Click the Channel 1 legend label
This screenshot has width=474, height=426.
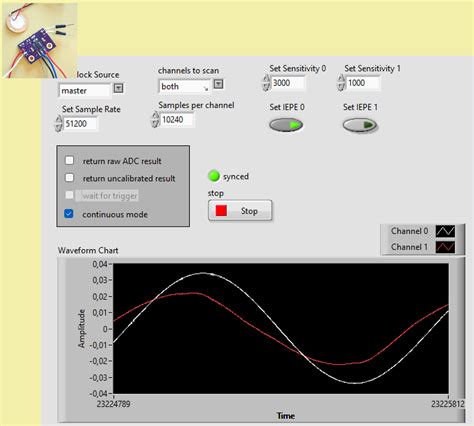point(409,247)
